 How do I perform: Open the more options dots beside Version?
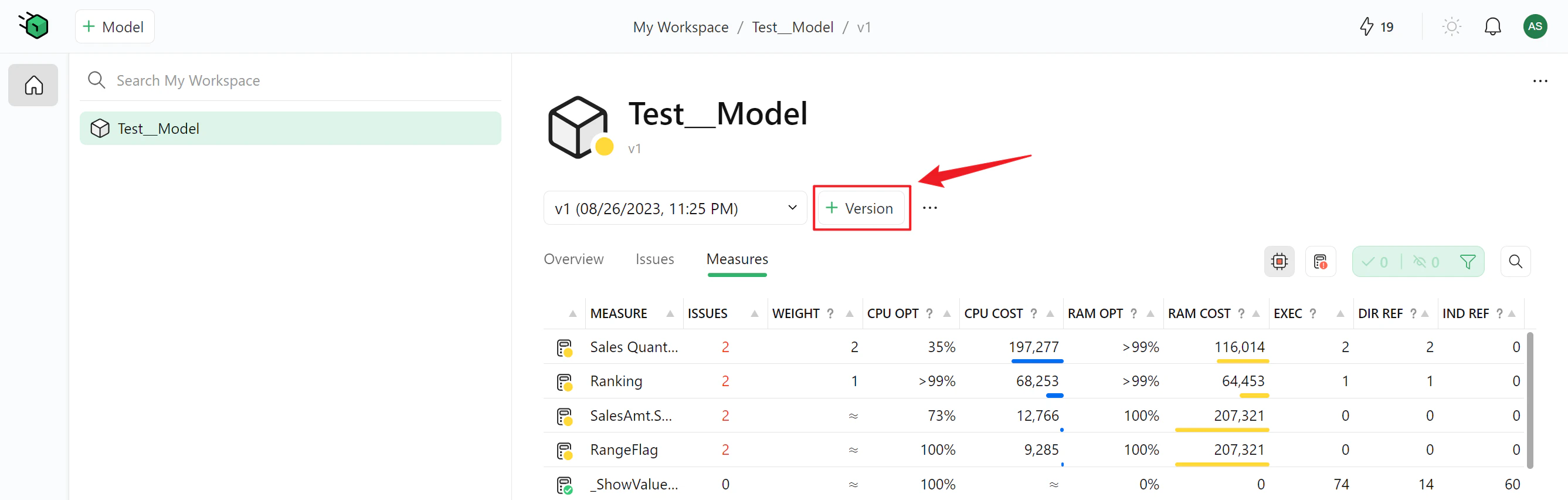pos(929,208)
